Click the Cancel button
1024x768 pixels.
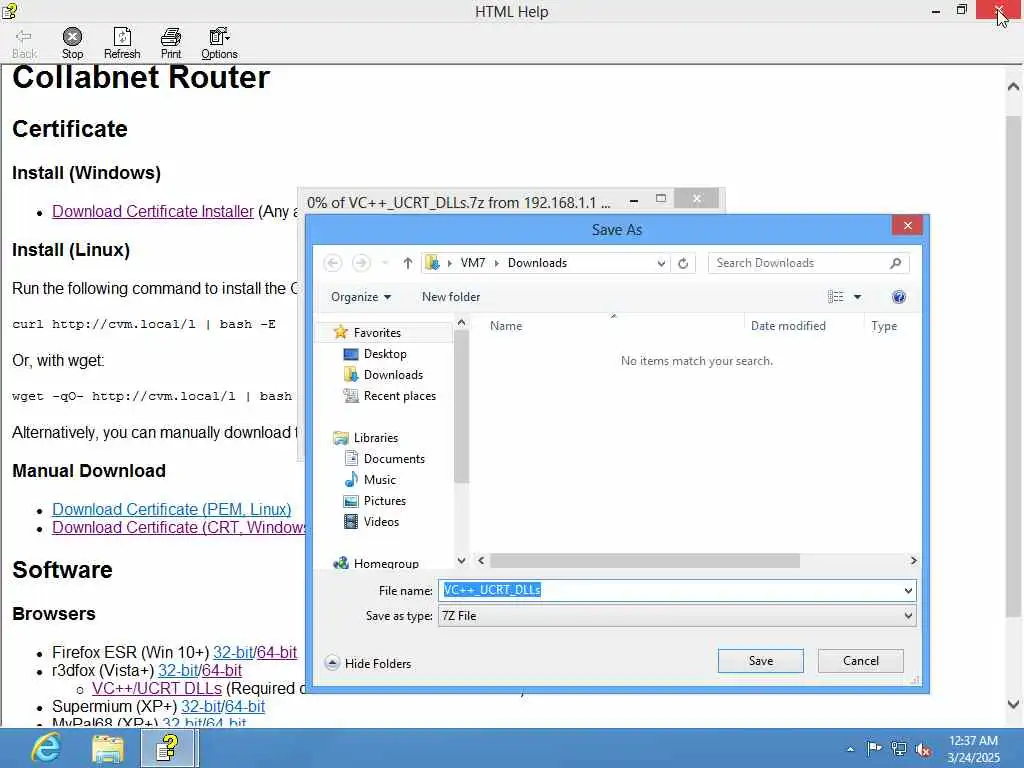861,661
